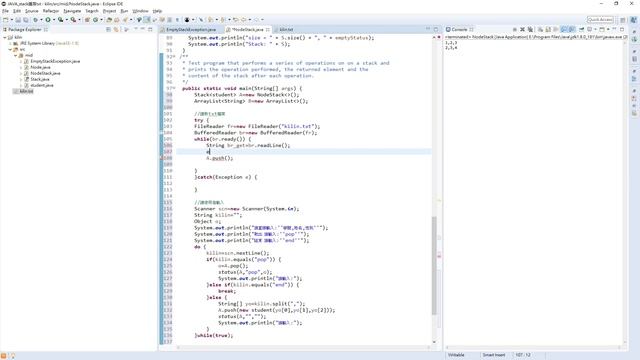Maximize the Package Explorer panel

[x=150, y=29]
